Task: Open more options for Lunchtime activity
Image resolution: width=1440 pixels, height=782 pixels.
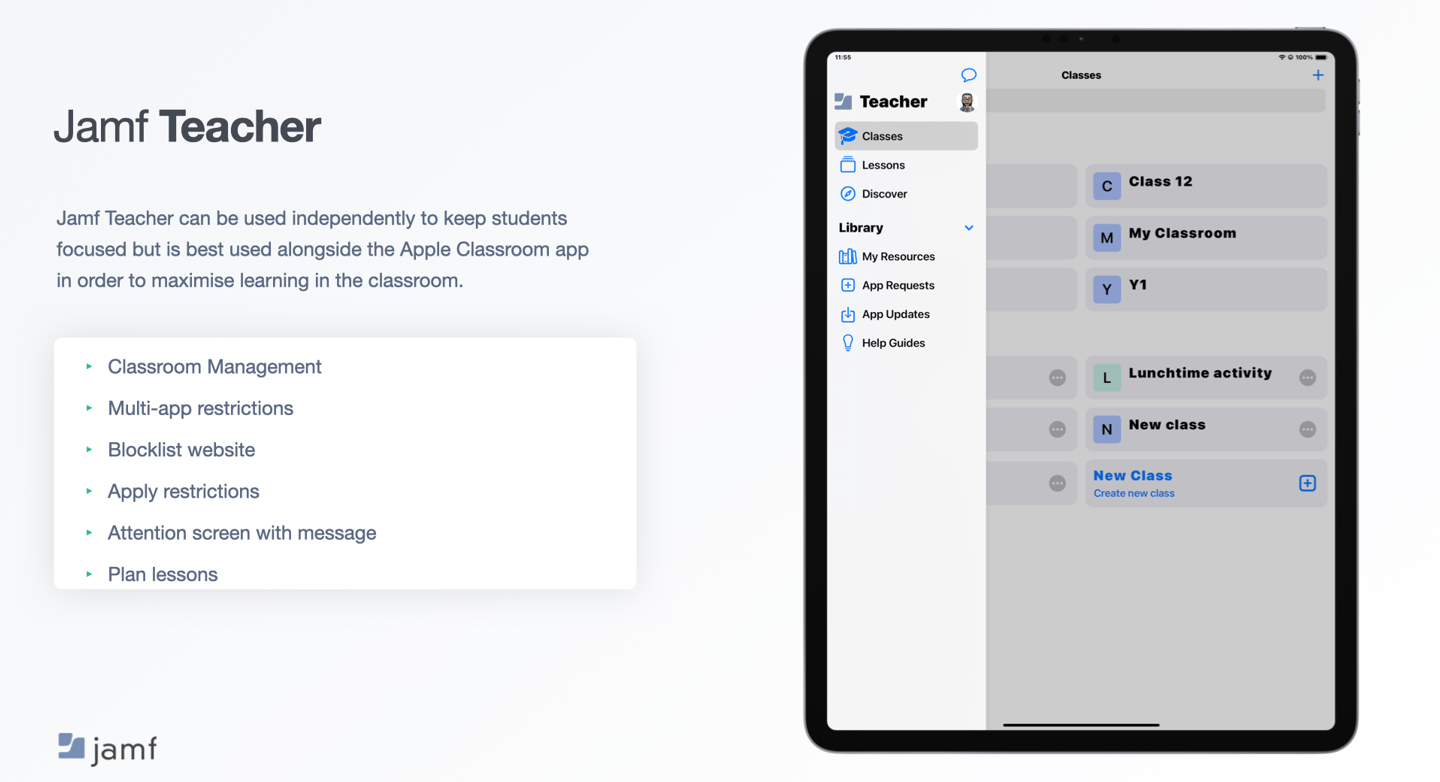Action: point(1307,378)
